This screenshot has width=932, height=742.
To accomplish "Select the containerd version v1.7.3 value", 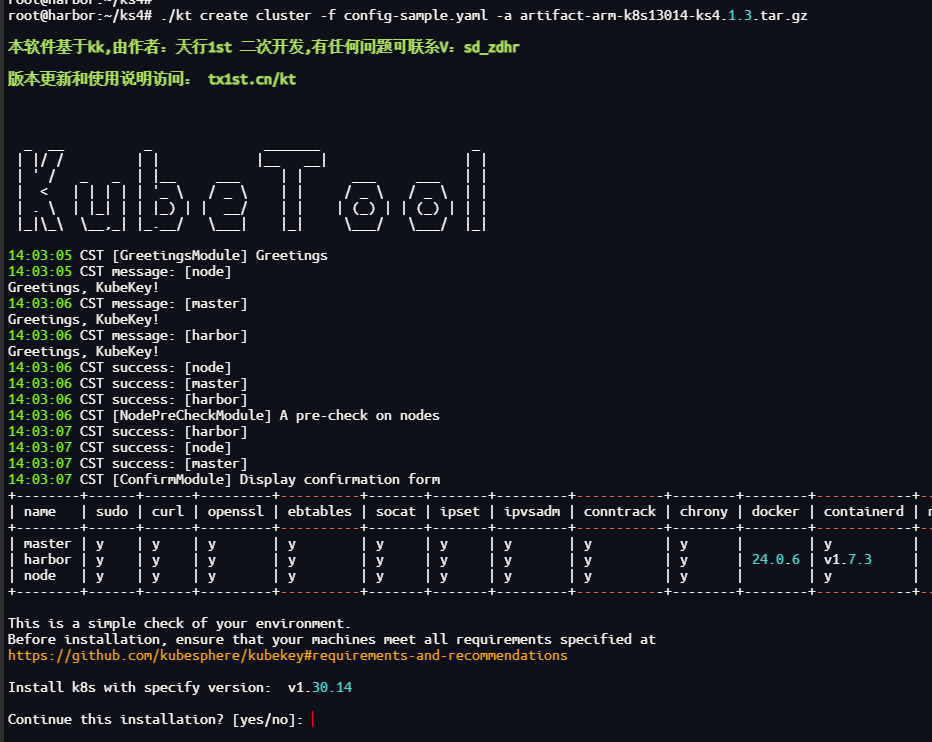I will click(x=848, y=559).
